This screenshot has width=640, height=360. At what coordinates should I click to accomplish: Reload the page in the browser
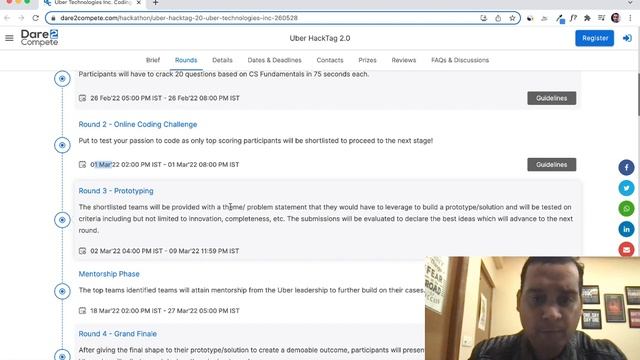[36, 18]
